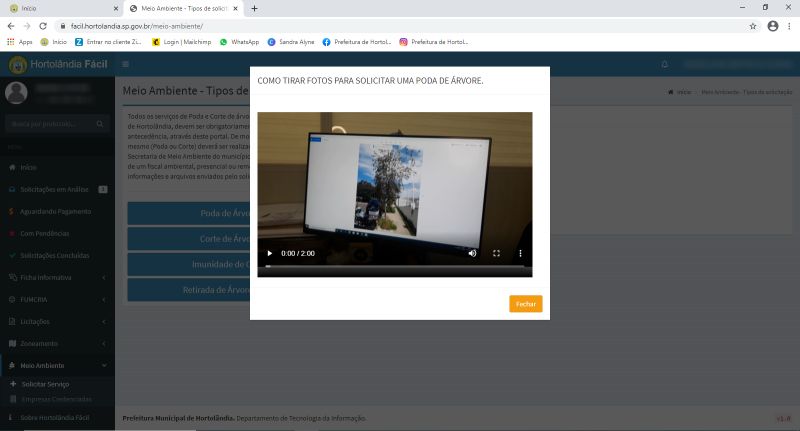Open Início in the sidebar
800x431 pixels.
click(x=28, y=167)
